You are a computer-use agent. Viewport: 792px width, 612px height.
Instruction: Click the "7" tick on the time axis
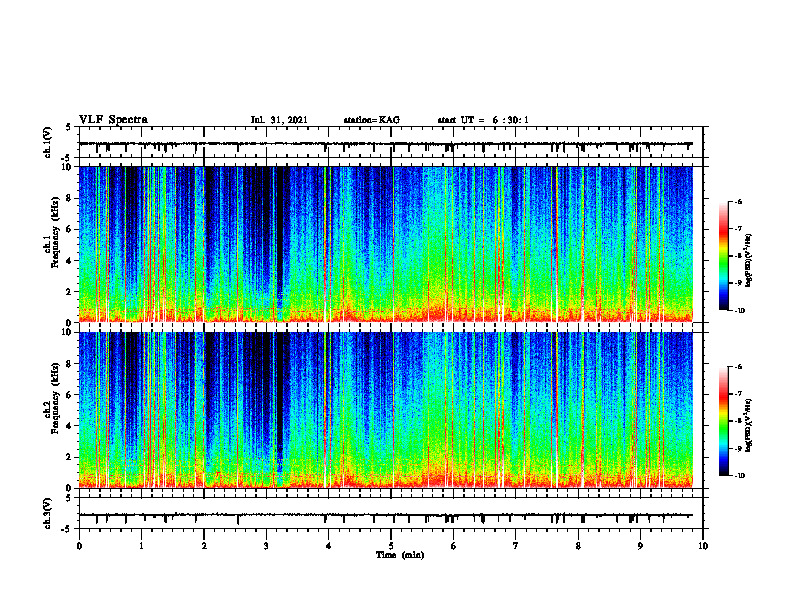pos(516,546)
